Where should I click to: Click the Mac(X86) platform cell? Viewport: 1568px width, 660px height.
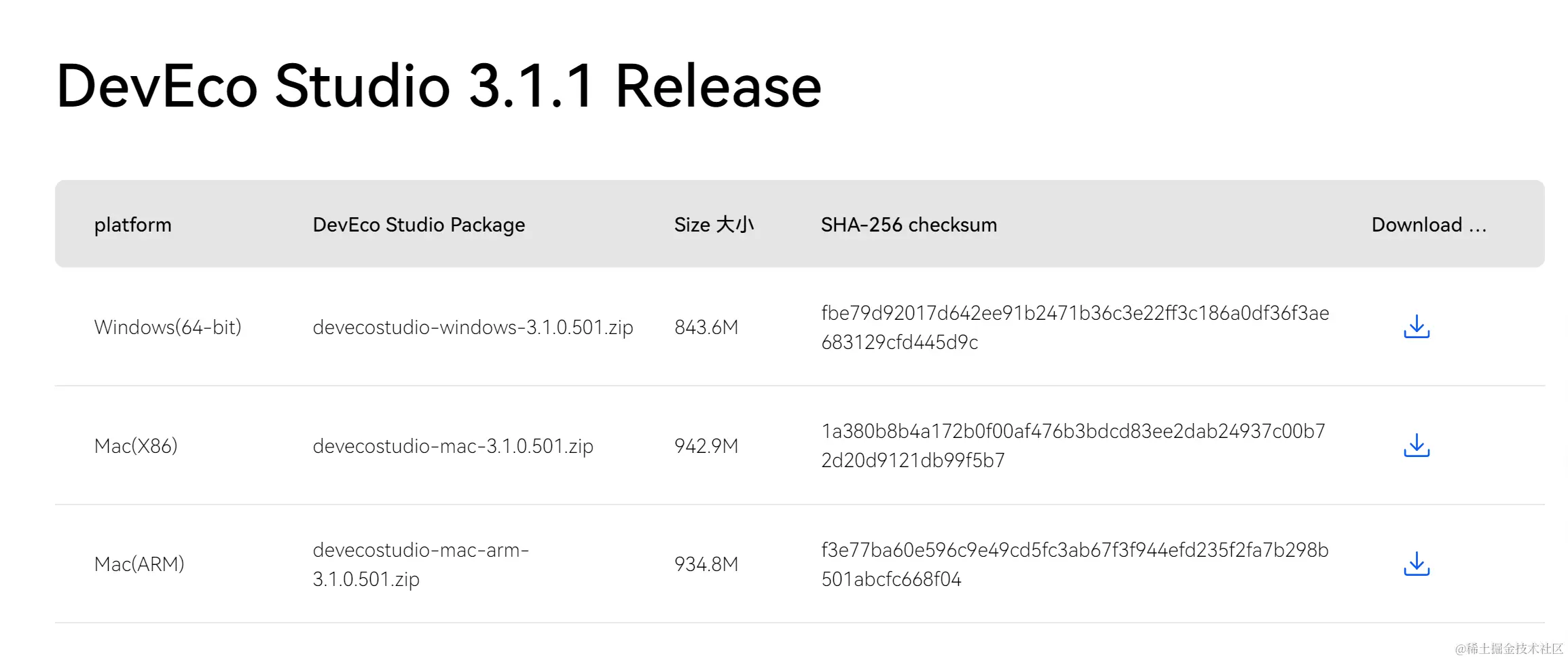136,446
